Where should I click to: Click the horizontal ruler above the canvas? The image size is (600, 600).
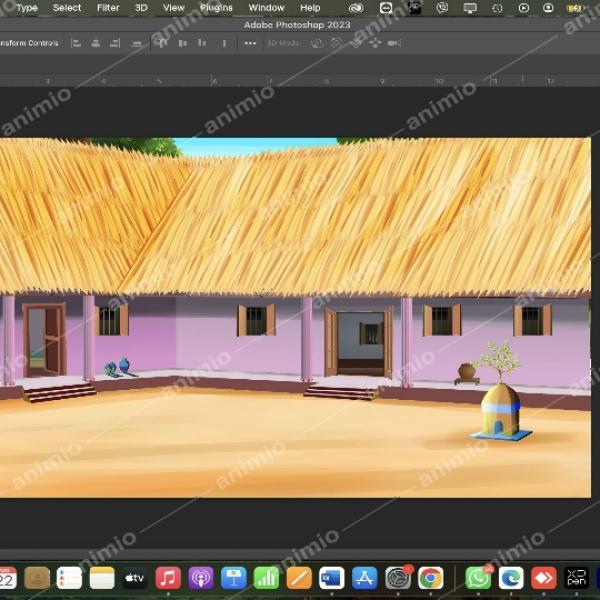pyautogui.click(x=300, y=81)
